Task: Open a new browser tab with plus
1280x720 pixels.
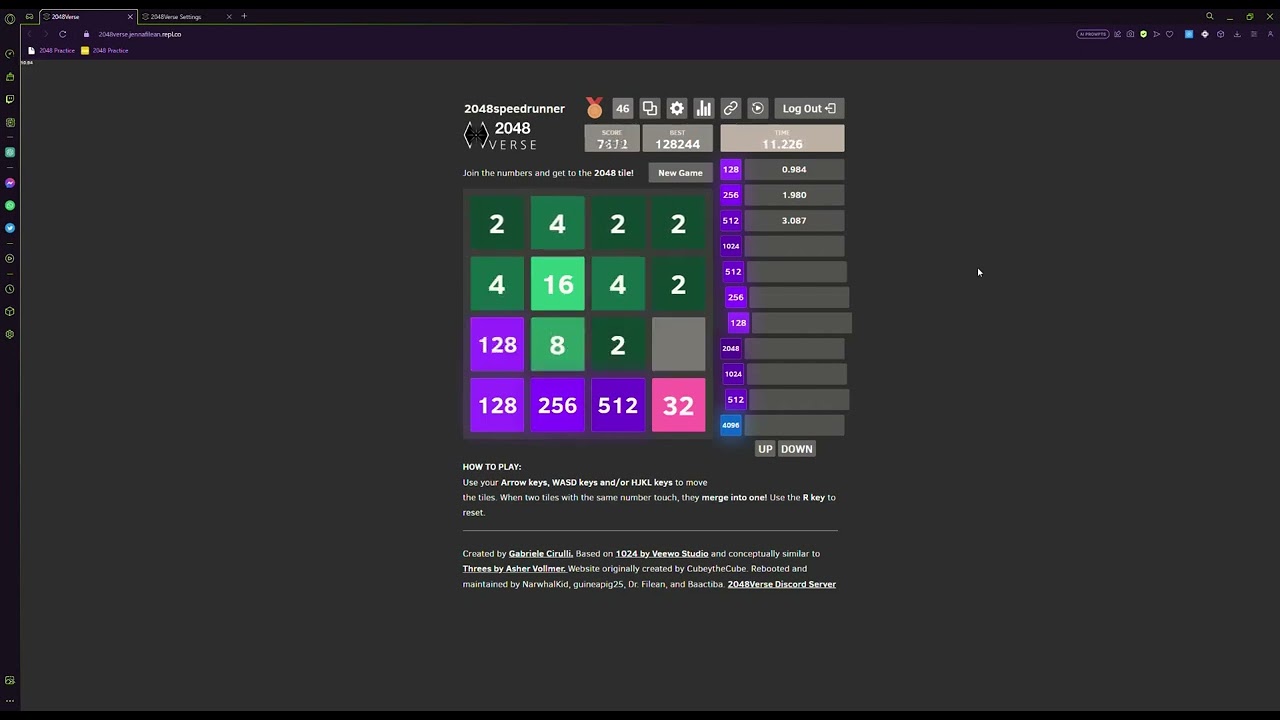Action: tap(244, 16)
